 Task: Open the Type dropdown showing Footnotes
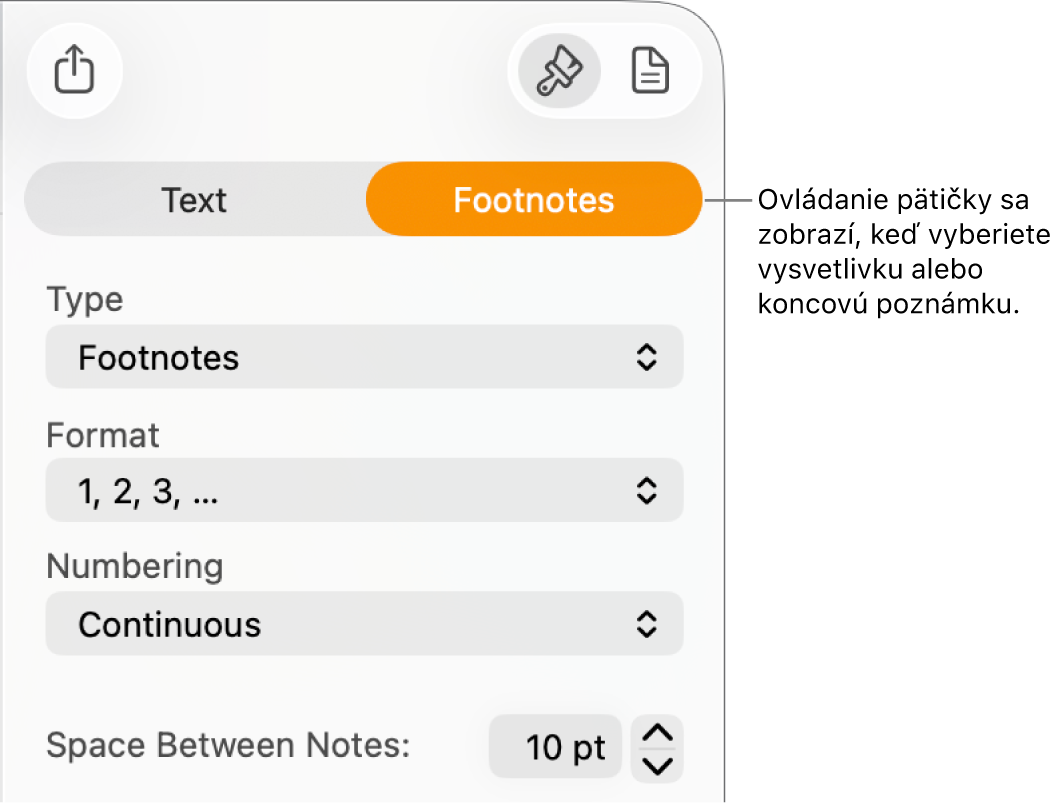[364, 357]
